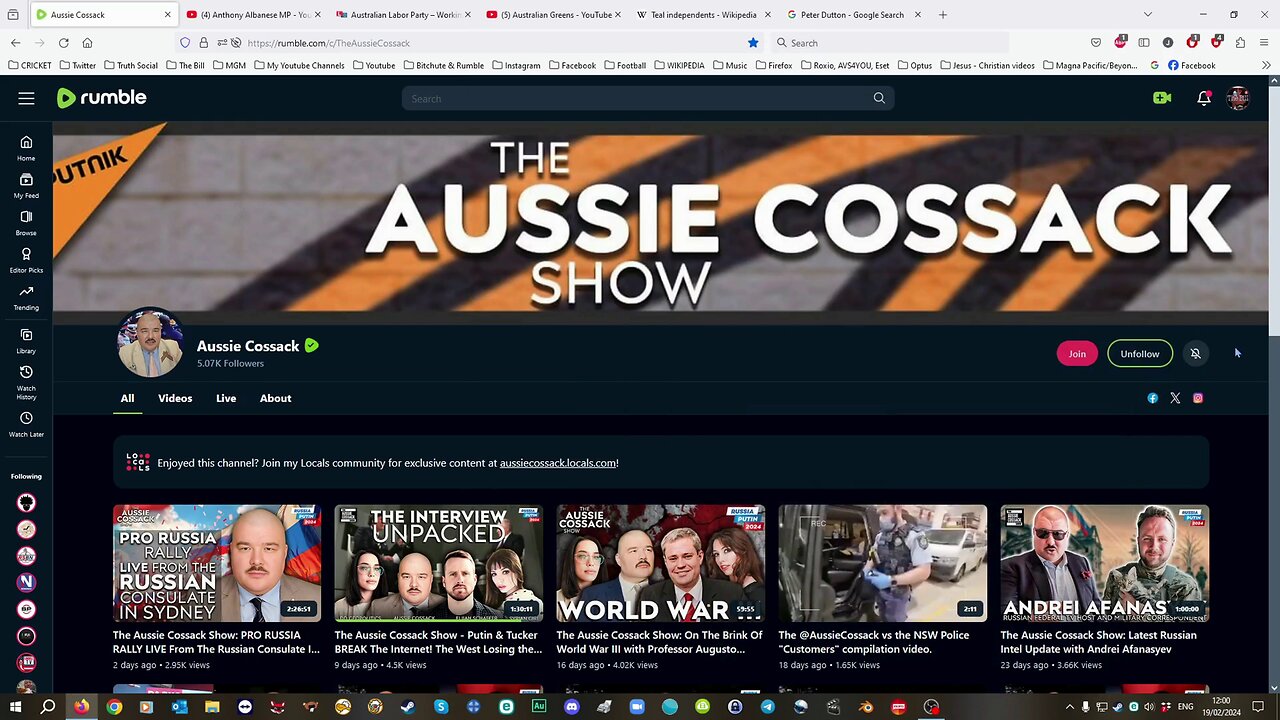Open Watch History in sidebar

pos(26,382)
